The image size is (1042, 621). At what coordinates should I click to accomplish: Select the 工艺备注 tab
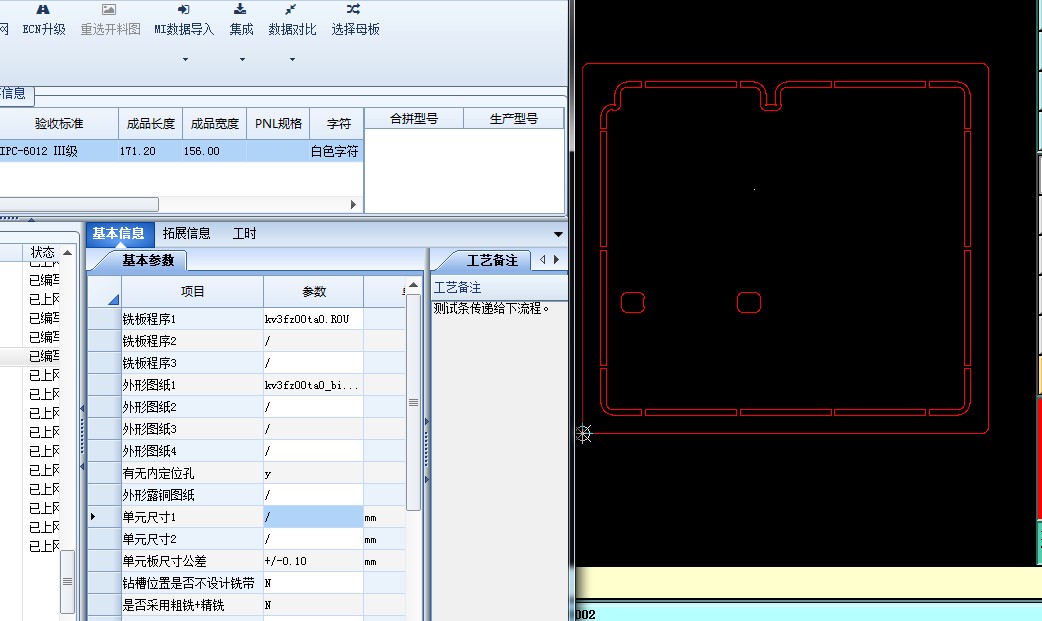pos(492,260)
